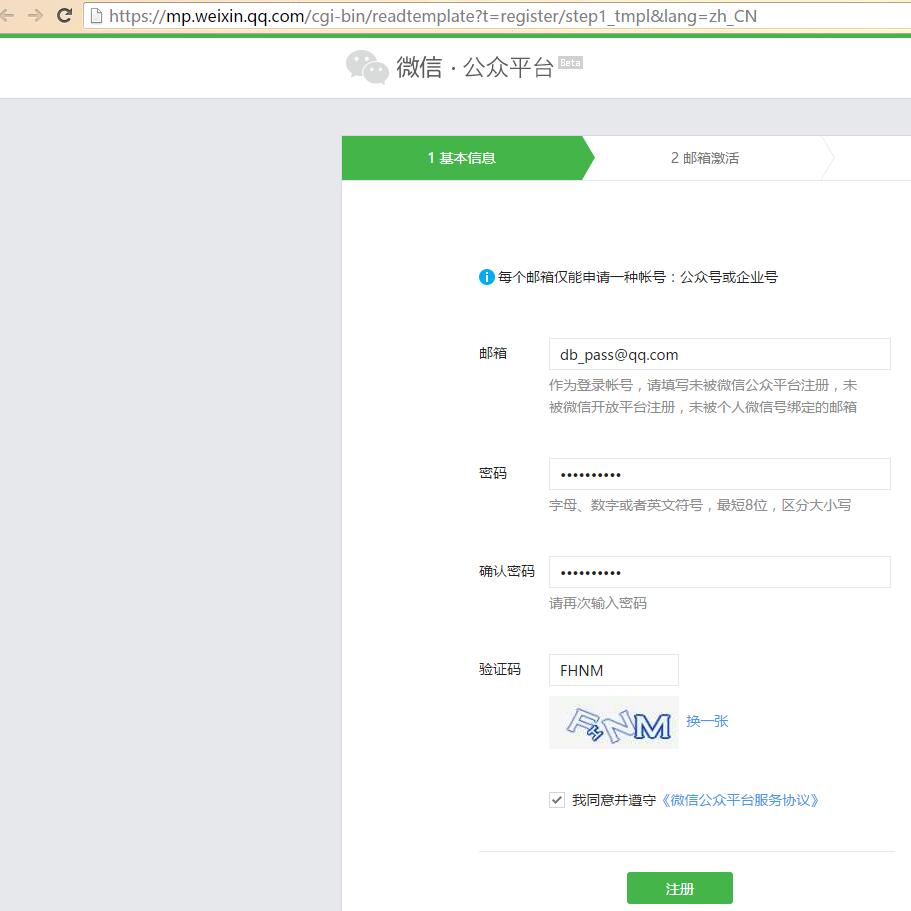Click the Beta badge
The image size is (911, 911).
click(570, 63)
